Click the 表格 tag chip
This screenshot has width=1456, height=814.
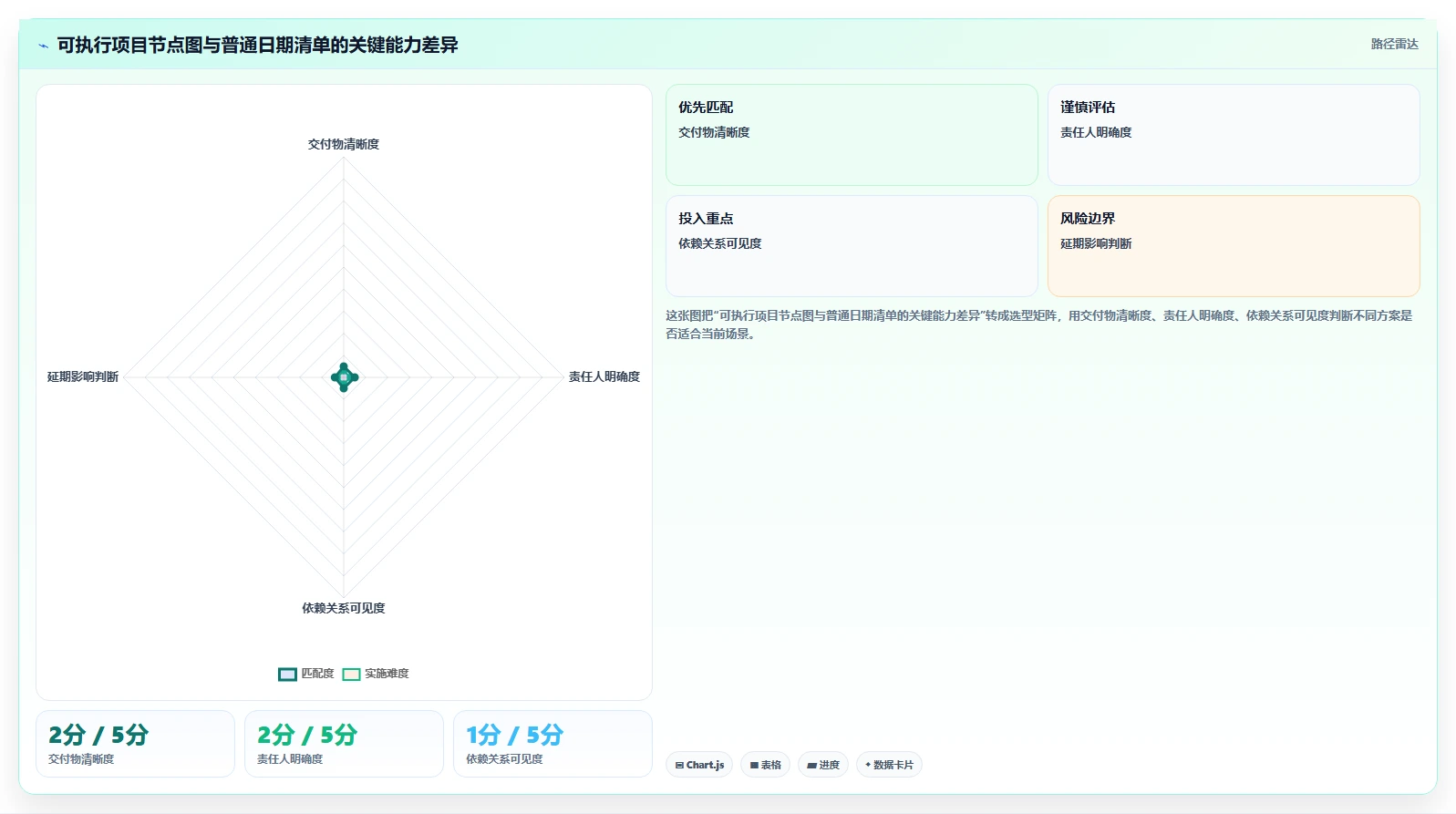click(x=766, y=765)
